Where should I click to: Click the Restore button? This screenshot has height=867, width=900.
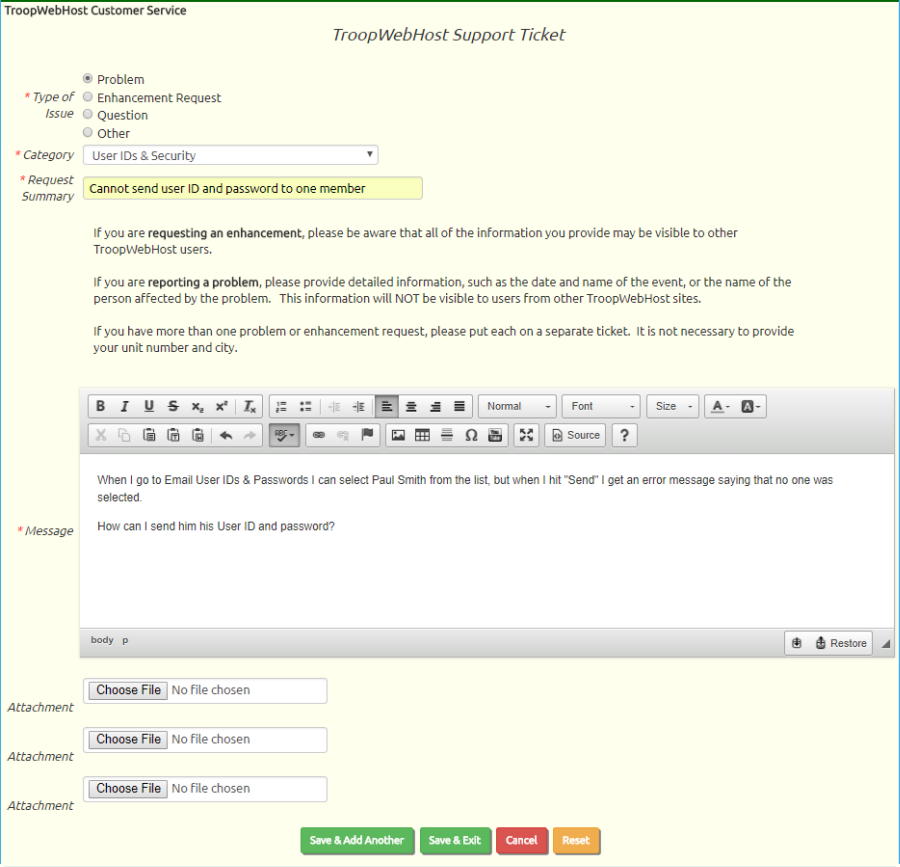pos(841,643)
